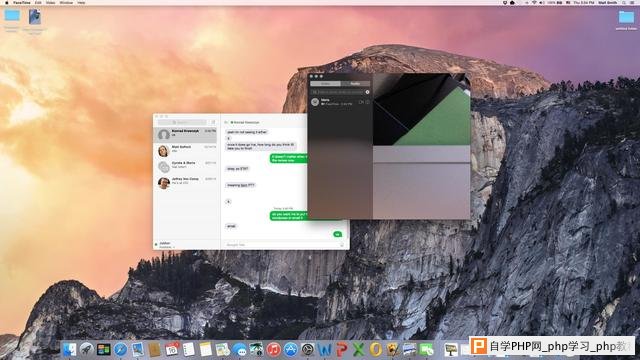The width and height of the screenshot is (640, 360).
Task: Launch iTunes from the dock
Action: pos(273,349)
